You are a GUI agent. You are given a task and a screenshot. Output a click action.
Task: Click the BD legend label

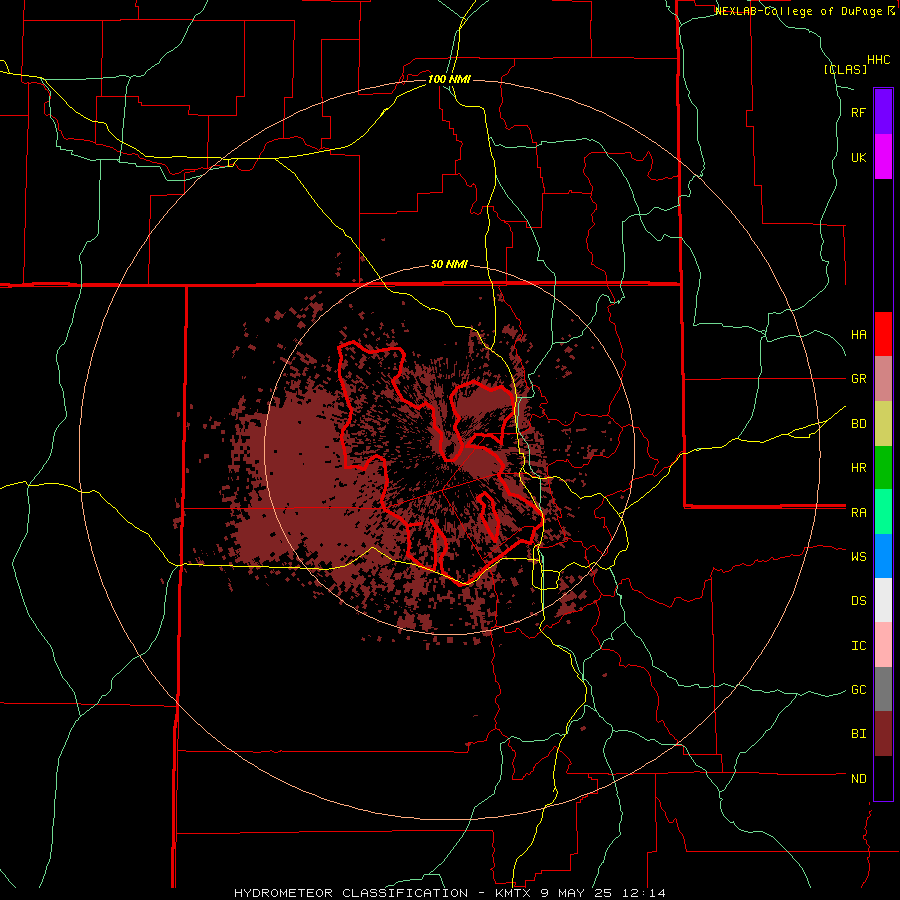pos(858,424)
